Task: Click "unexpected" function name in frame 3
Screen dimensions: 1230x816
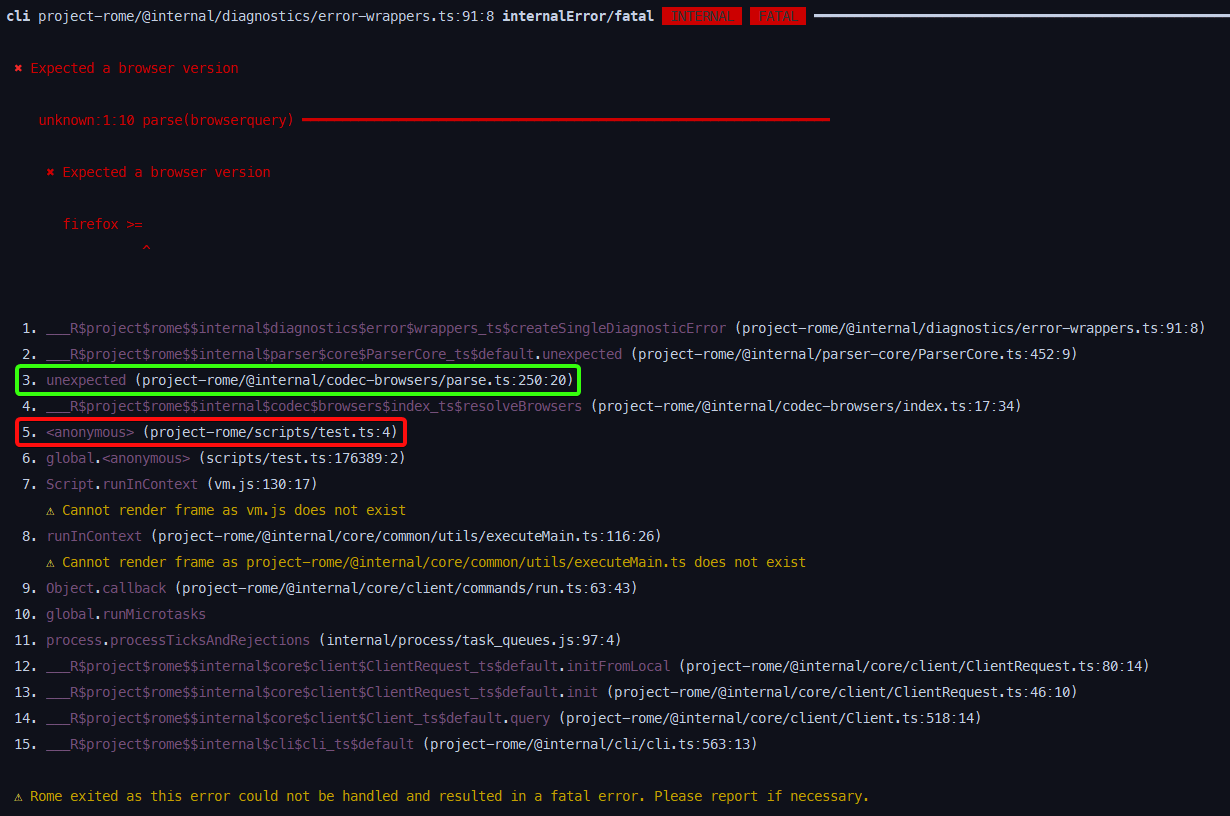Action: (x=86, y=380)
